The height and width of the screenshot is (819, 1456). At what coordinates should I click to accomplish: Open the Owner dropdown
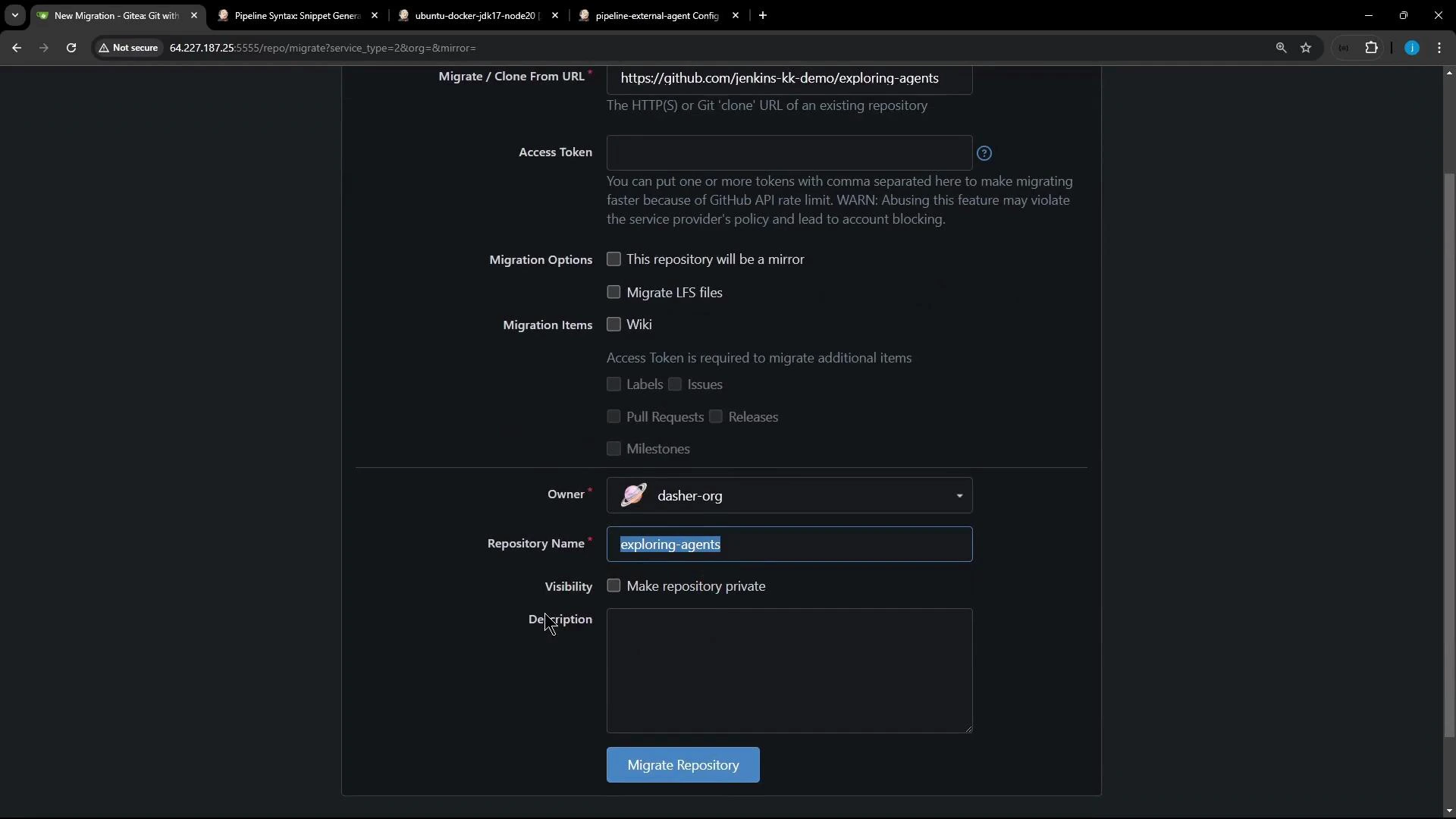click(x=959, y=495)
